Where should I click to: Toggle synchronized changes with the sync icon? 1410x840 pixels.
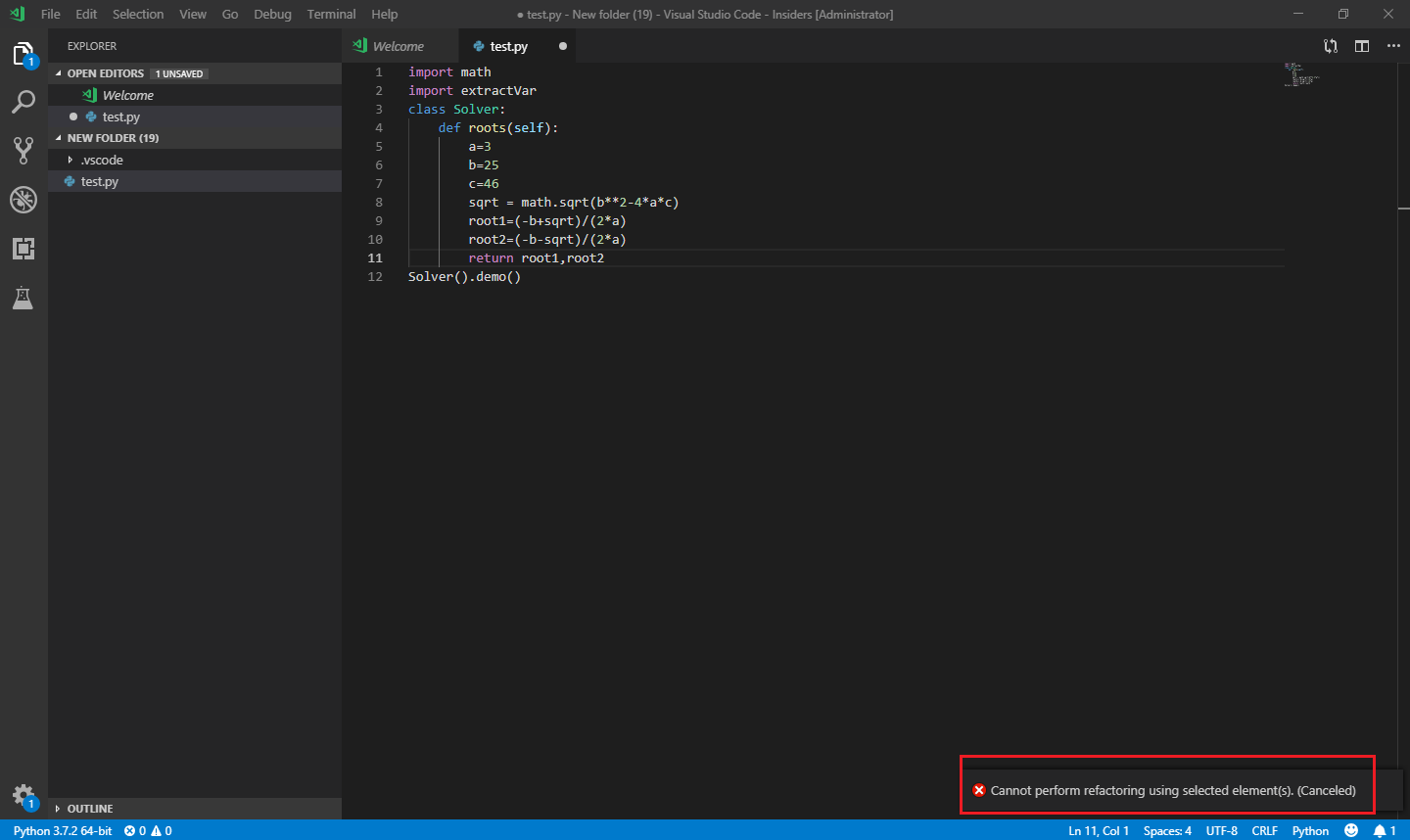(1330, 45)
